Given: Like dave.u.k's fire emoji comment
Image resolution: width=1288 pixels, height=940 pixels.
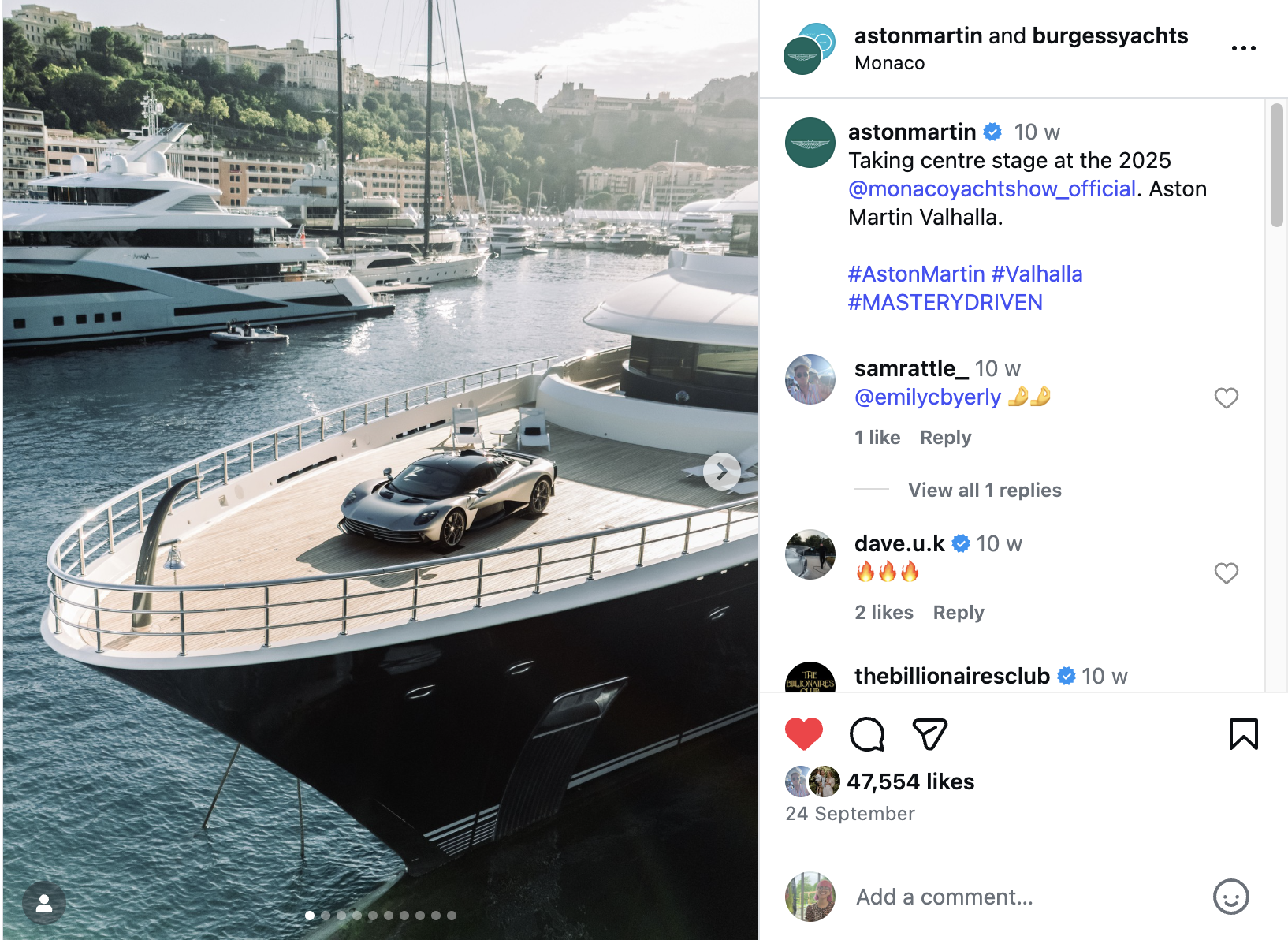Looking at the screenshot, I should 1226,573.
